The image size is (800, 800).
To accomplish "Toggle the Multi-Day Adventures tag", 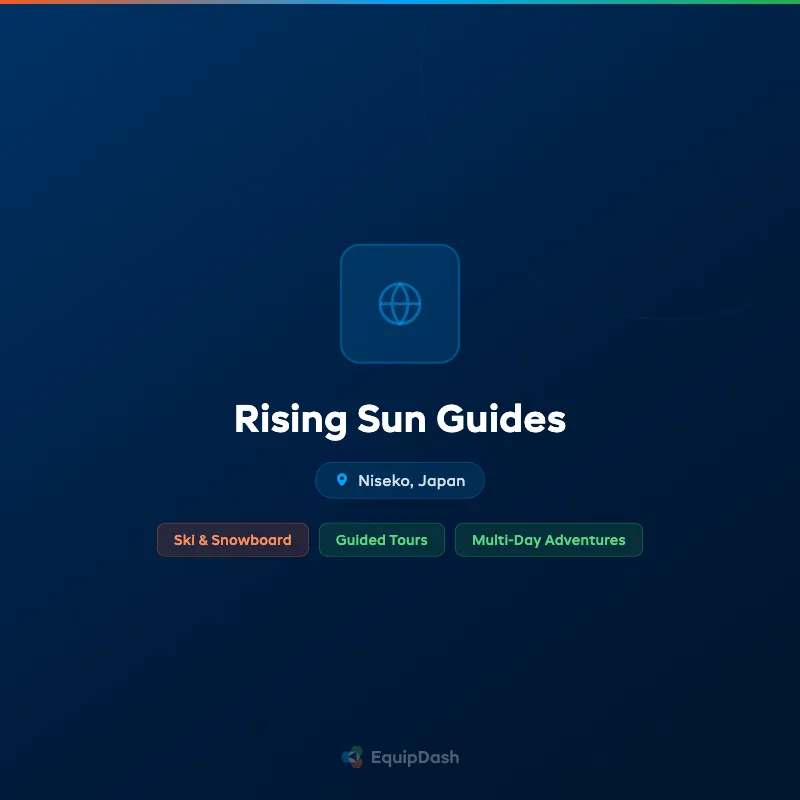I will pos(548,540).
